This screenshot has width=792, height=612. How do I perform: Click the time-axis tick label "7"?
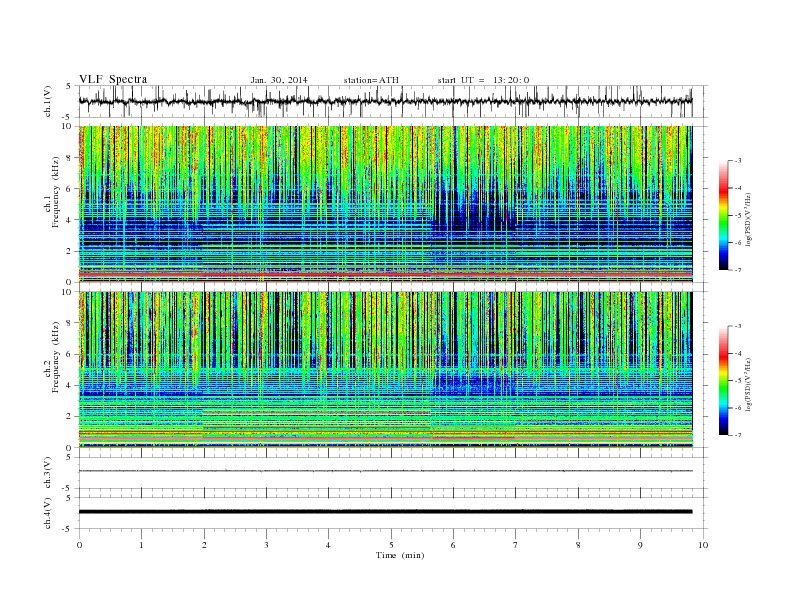pos(516,545)
